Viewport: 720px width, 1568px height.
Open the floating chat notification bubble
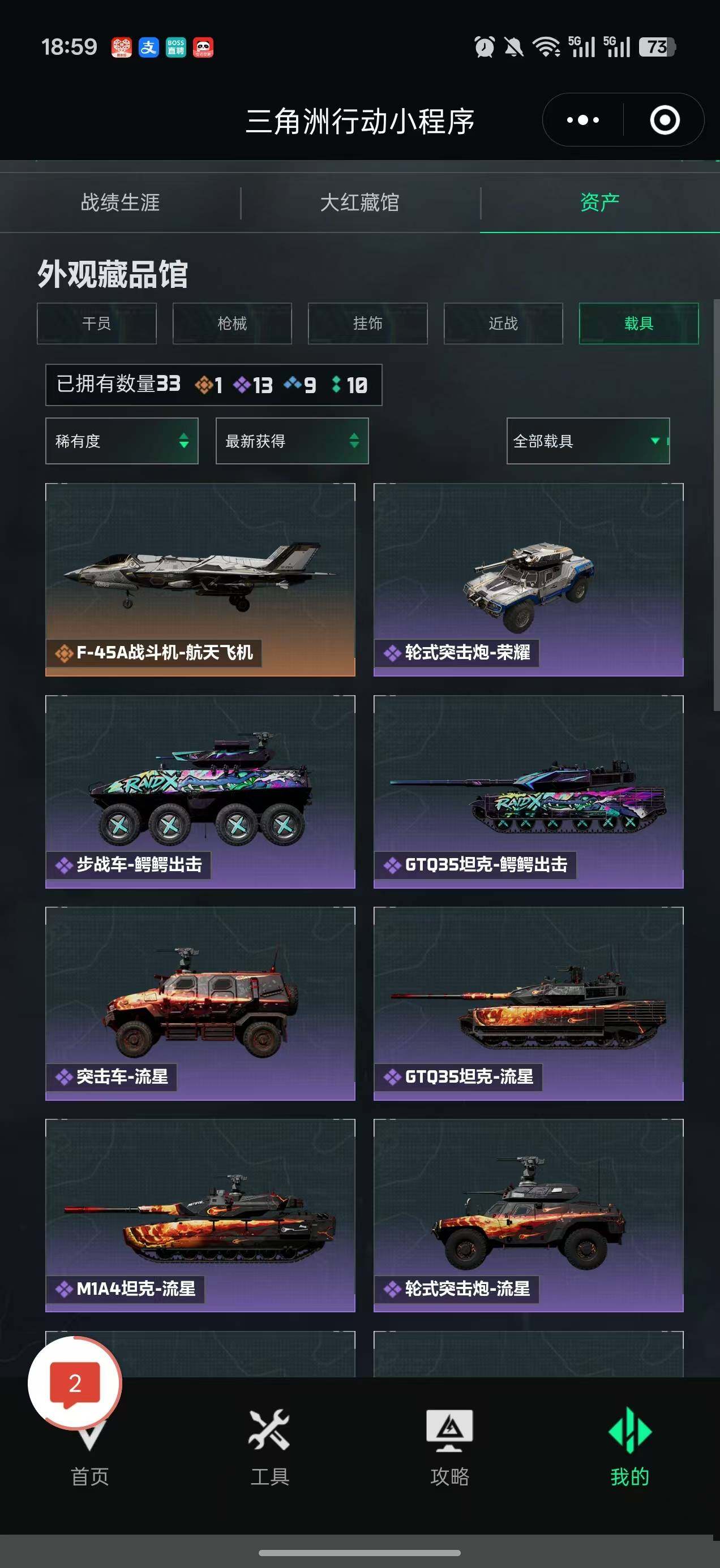(x=74, y=1384)
